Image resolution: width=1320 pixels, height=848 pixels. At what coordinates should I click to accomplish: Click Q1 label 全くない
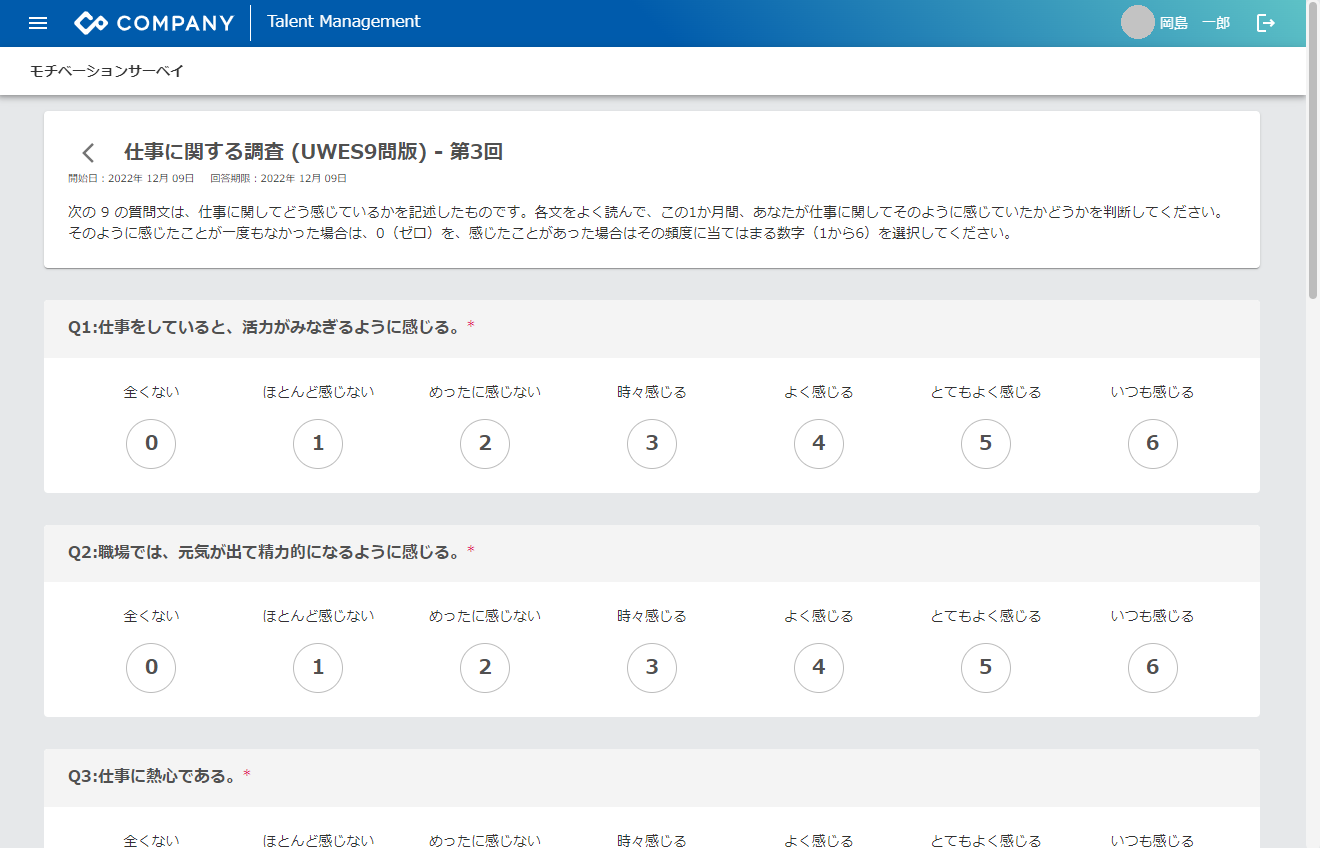152,392
